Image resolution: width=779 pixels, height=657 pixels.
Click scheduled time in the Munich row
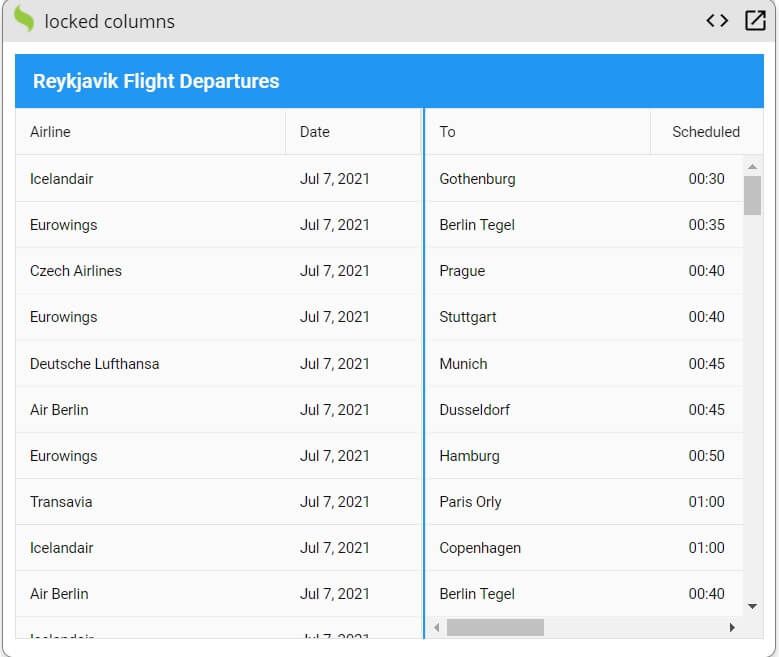coord(706,364)
